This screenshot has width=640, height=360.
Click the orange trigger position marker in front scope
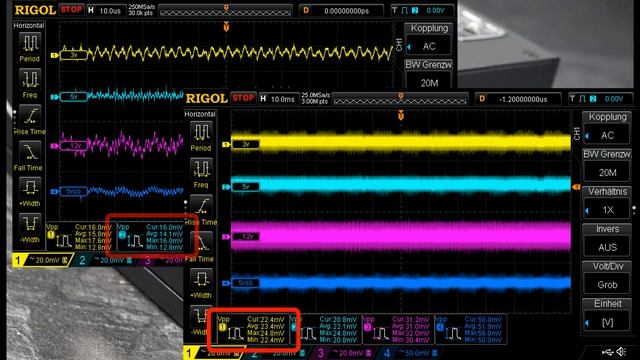(400, 116)
